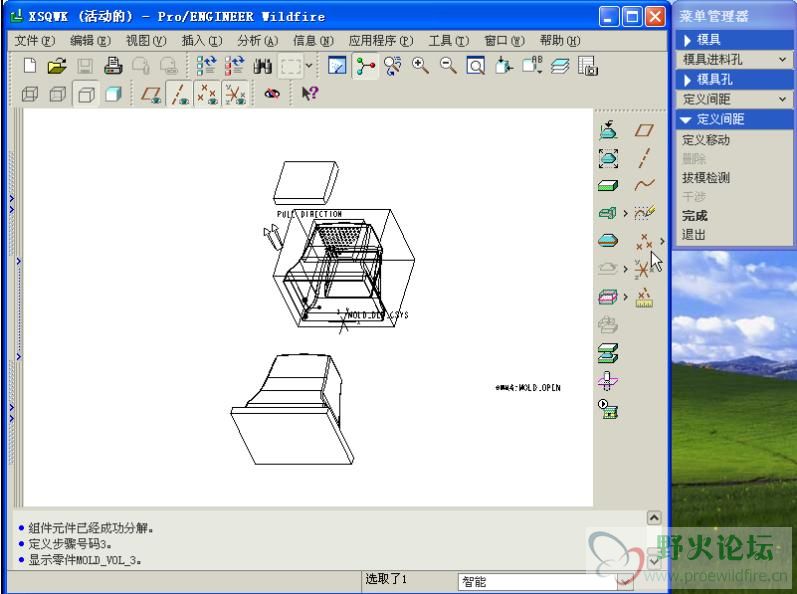Click the mold opening tool icon

point(608,353)
